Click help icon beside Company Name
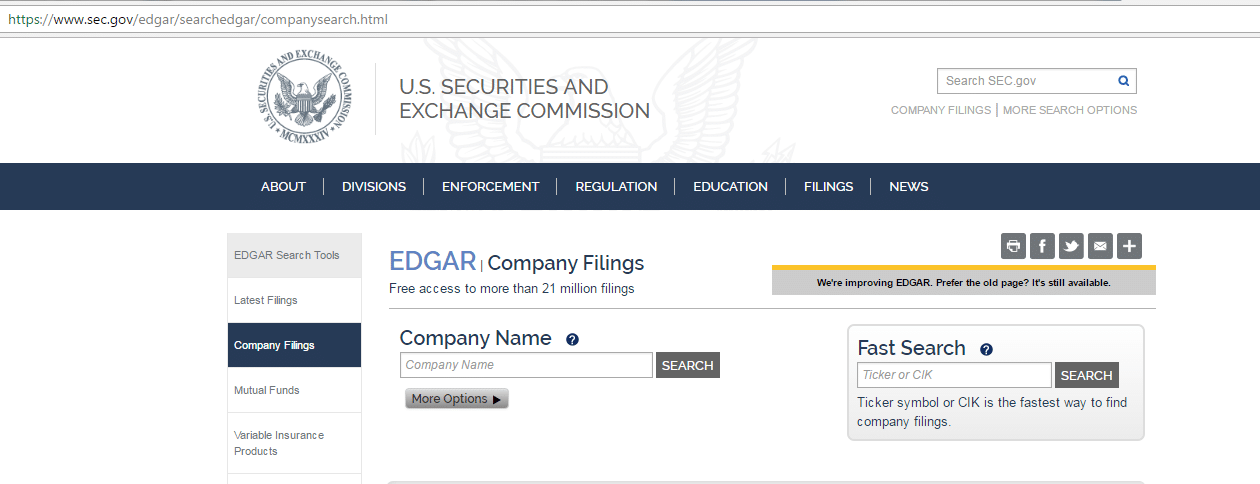Viewport: 1260px width, 484px height. click(x=572, y=340)
